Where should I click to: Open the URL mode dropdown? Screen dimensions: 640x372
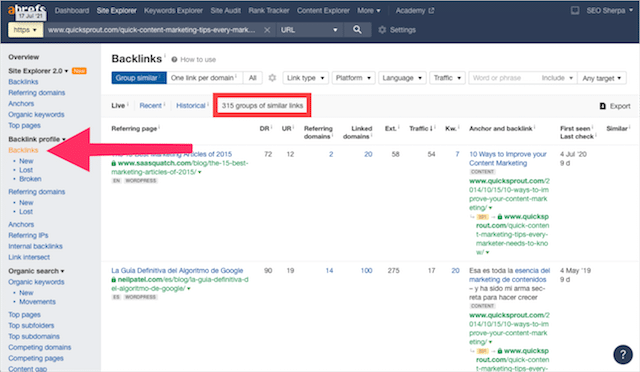309,30
